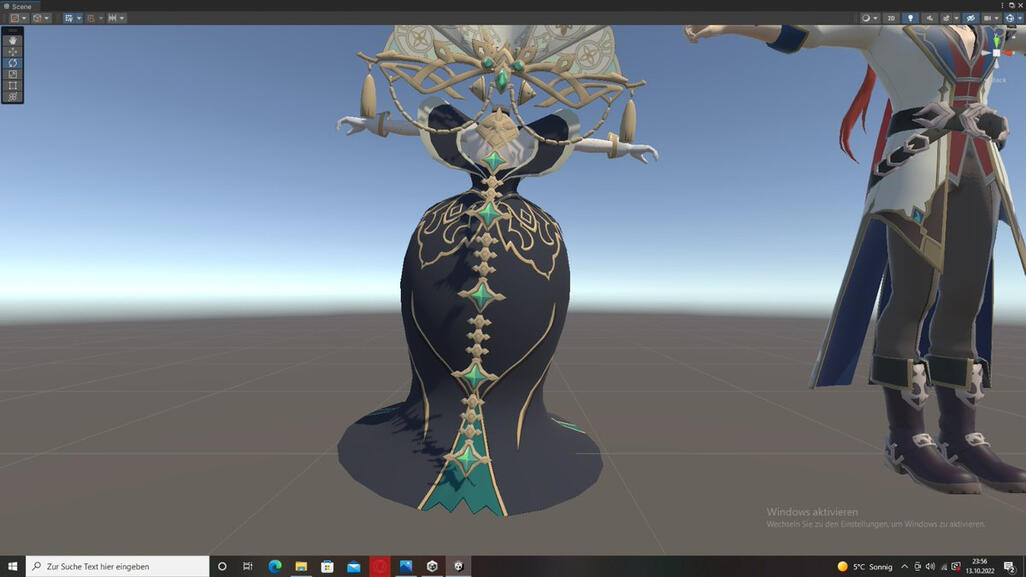Switch to the Scene tab
1026x577 pixels.
tap(18, 6)
